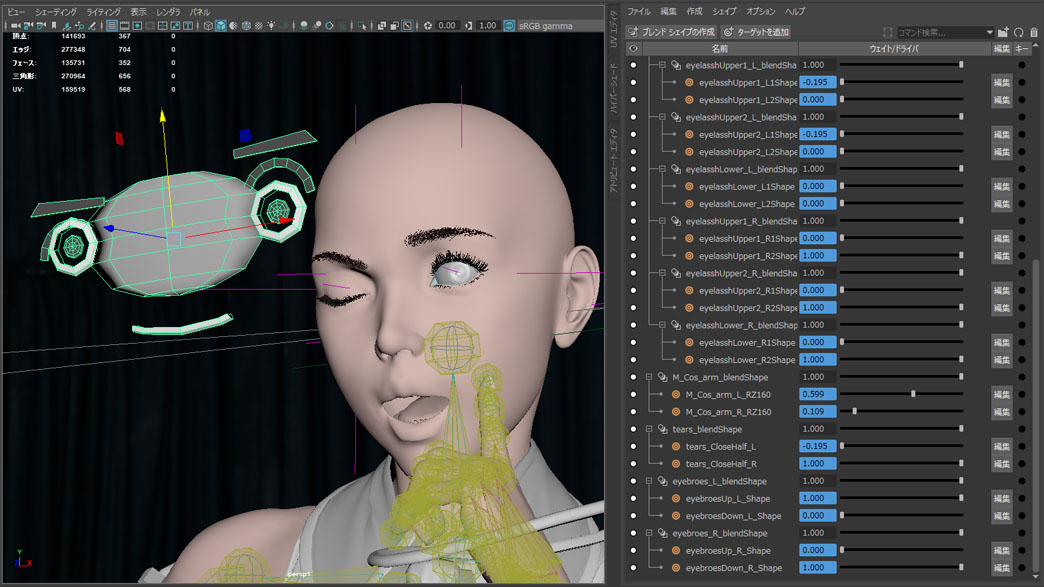Toggle the resolution gate icon
The width and height of the screenshot is (1044, 587).
coord(137,26)
